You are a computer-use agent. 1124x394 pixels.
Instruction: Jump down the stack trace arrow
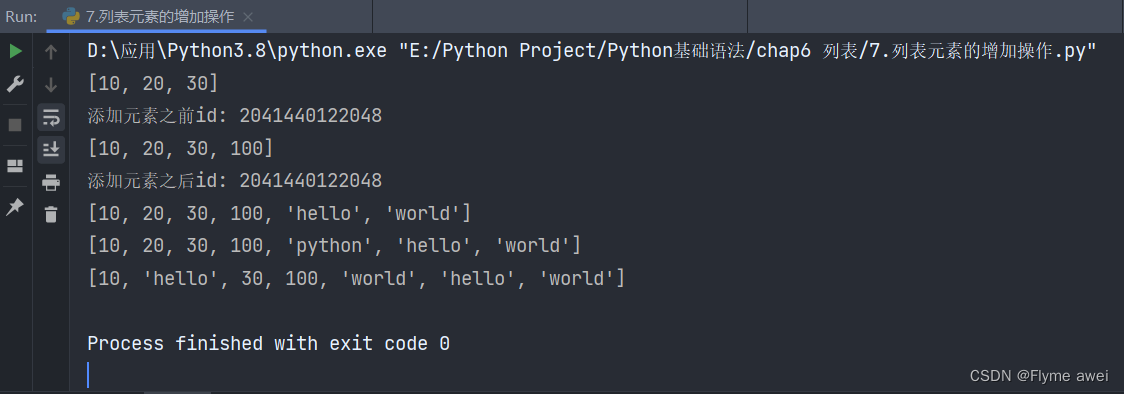[50, 85]
